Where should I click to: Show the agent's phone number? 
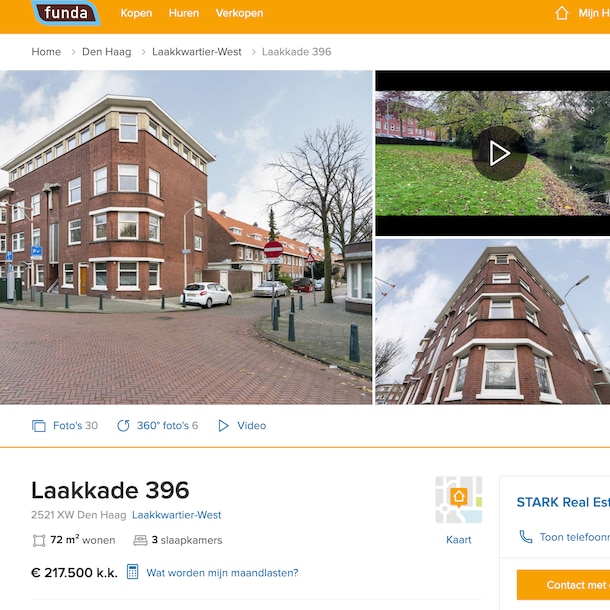coord(575,537)
